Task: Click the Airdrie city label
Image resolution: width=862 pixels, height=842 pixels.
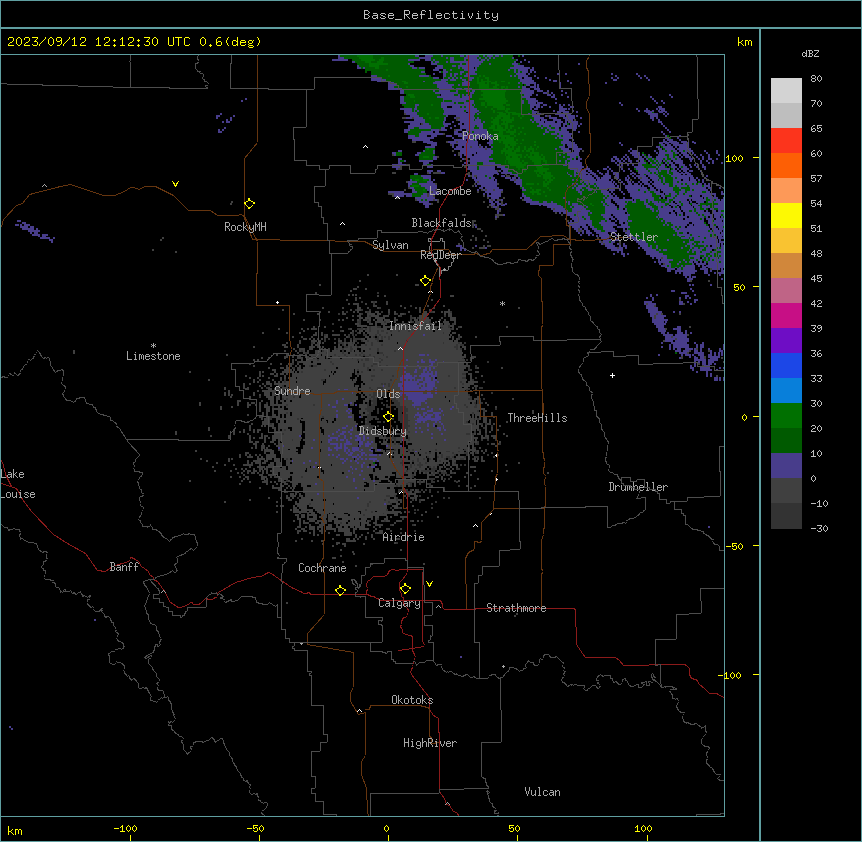Action: click(404, 537)
